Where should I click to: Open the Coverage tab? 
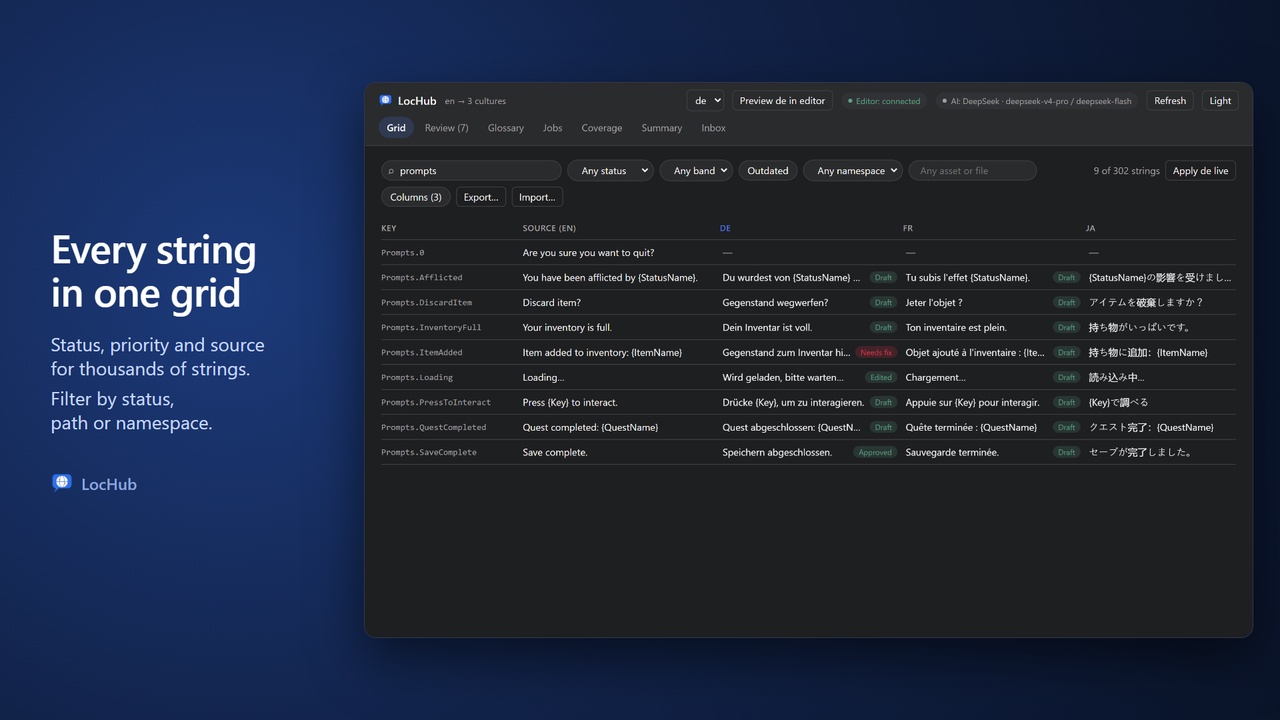point(602,128)
